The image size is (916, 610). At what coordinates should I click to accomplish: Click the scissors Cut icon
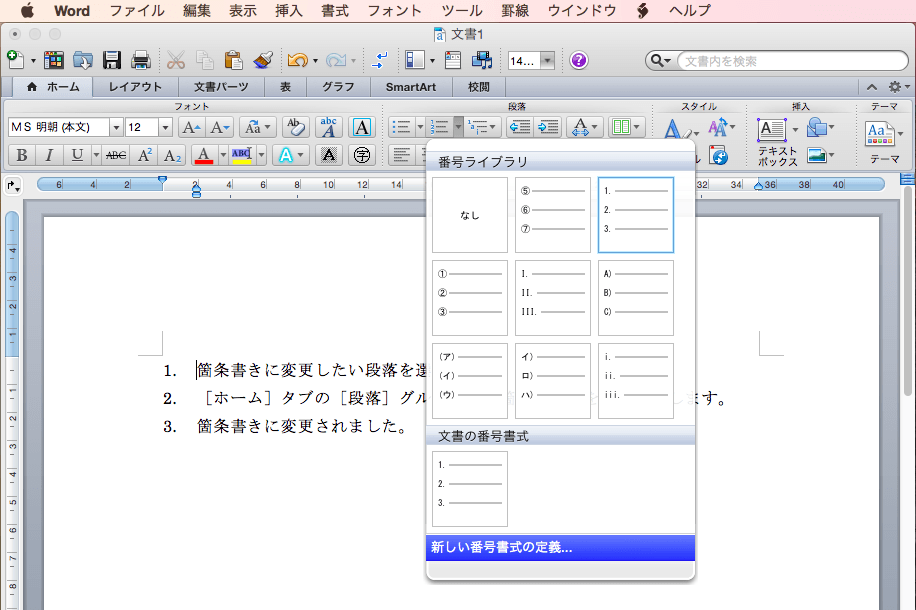click(x=176, y=60)
